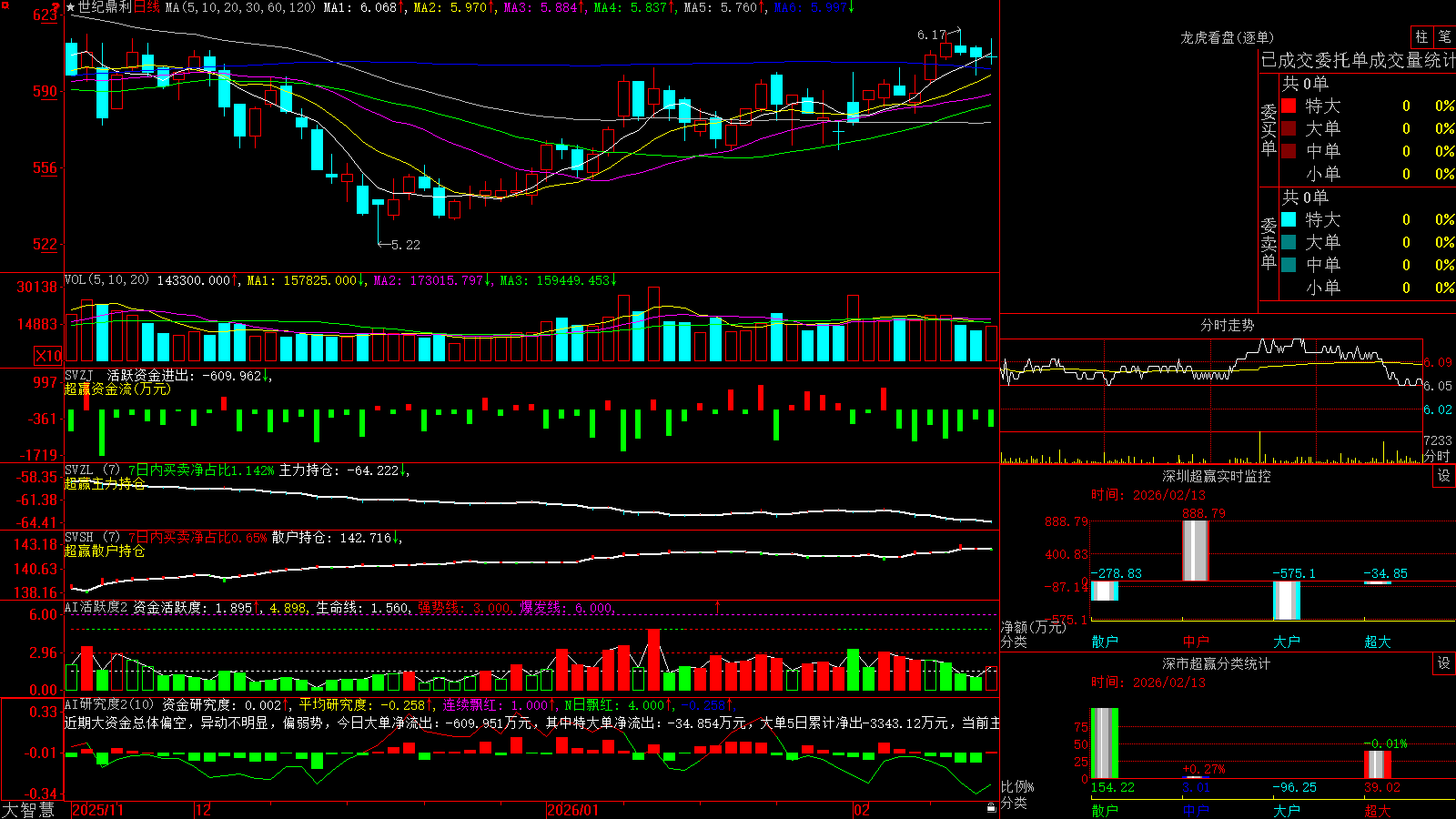Click the 深圳超赢实时监控 panel title

[1217, 476]
